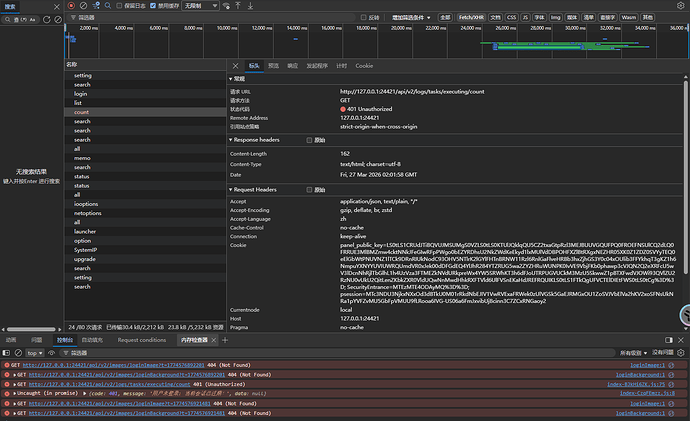Toggle console sidebar icon
690x421 pixels.
6,353
